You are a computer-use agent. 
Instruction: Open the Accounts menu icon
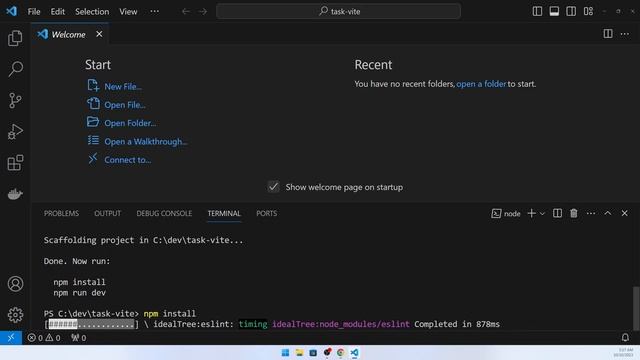click(x=15, y=284)
